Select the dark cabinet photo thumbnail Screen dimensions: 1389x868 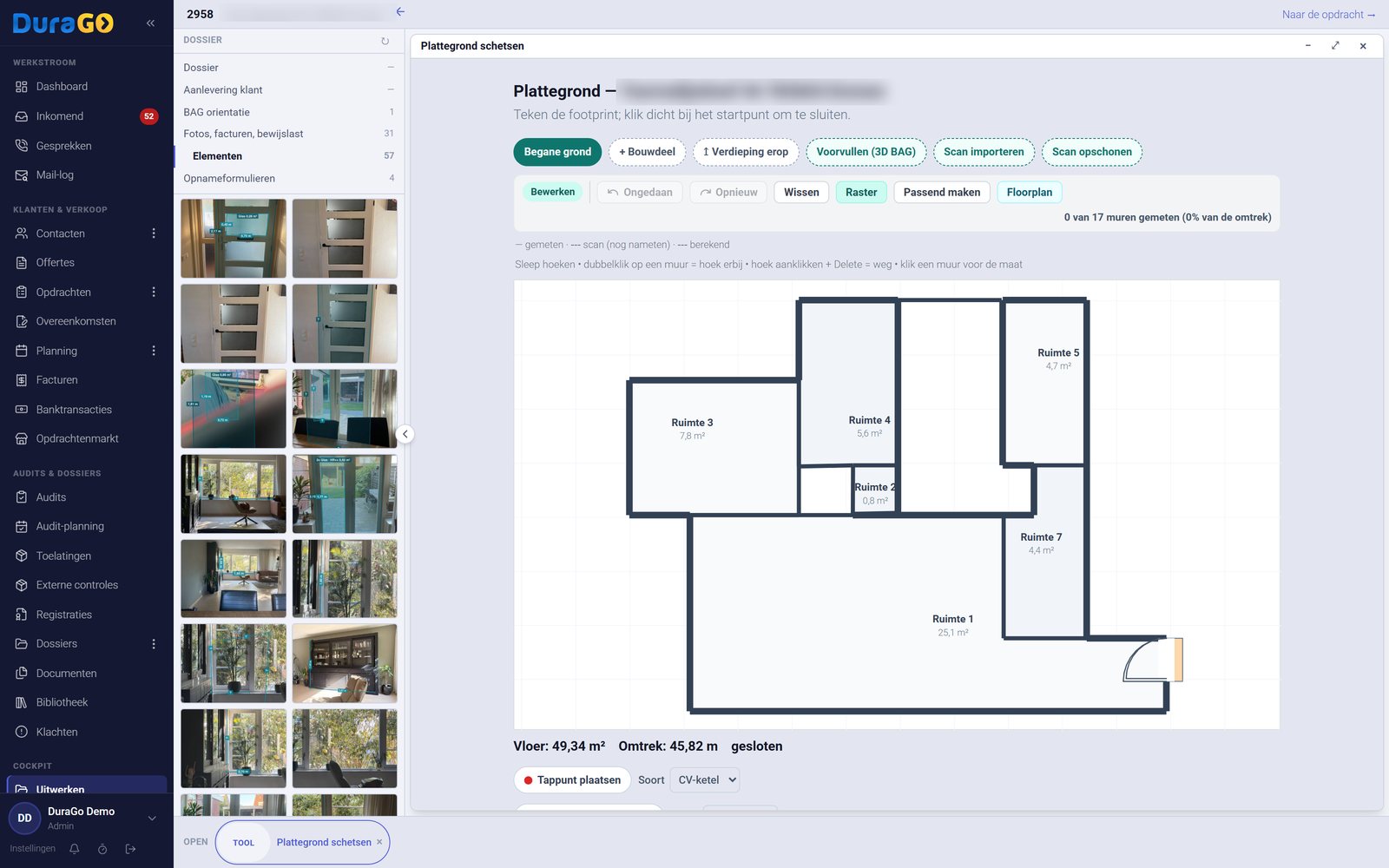(345, 663)
